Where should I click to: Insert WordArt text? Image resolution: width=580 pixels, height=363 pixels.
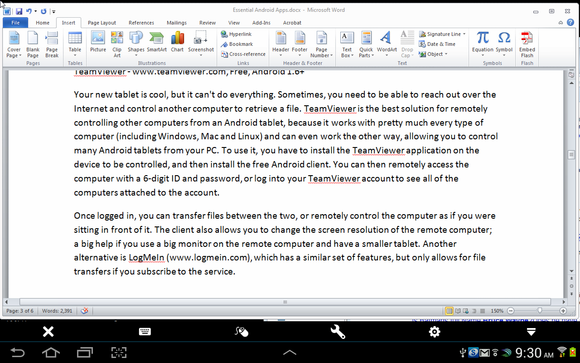387,44
